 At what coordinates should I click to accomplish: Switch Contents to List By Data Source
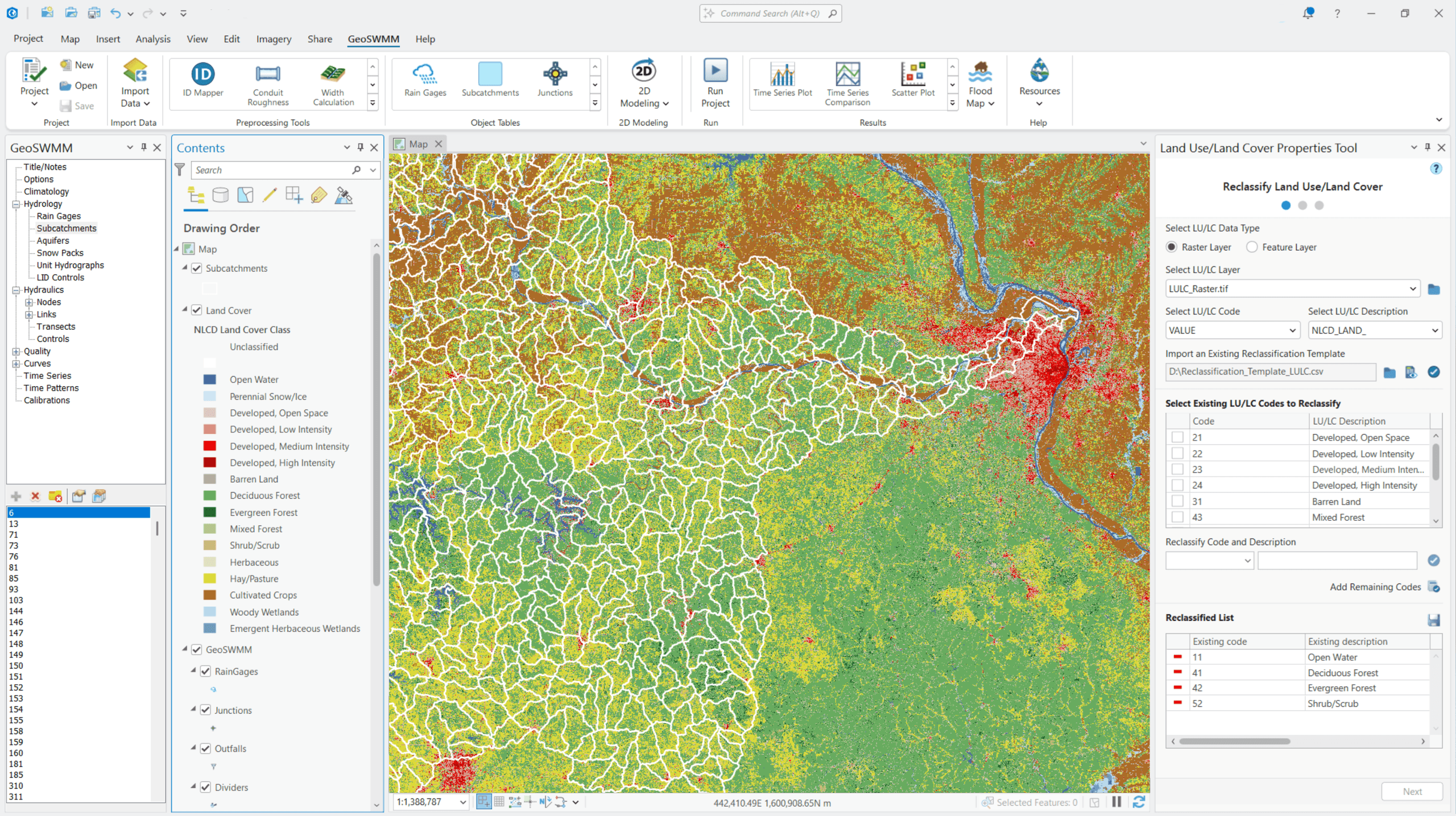point(221,195)
